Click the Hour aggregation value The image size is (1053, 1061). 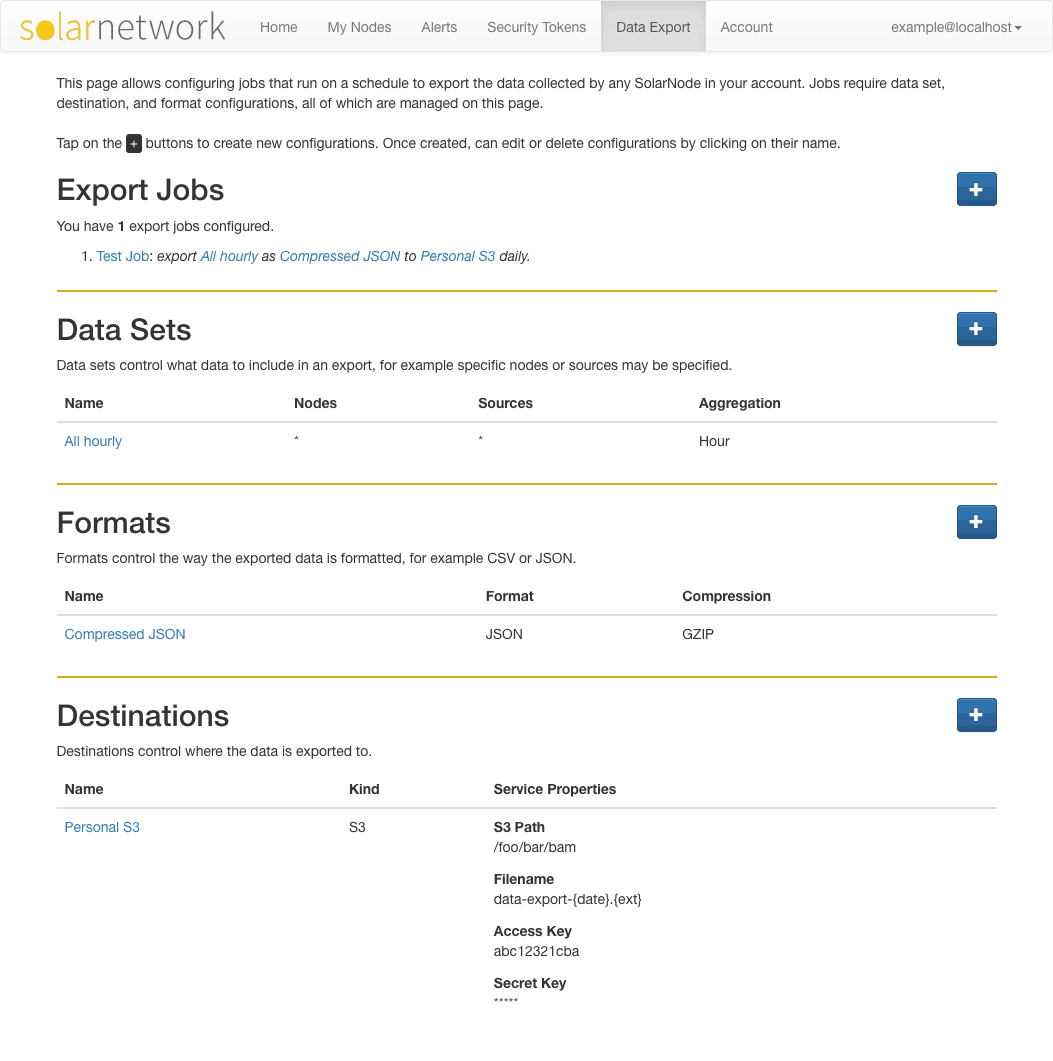click(714, 441)
